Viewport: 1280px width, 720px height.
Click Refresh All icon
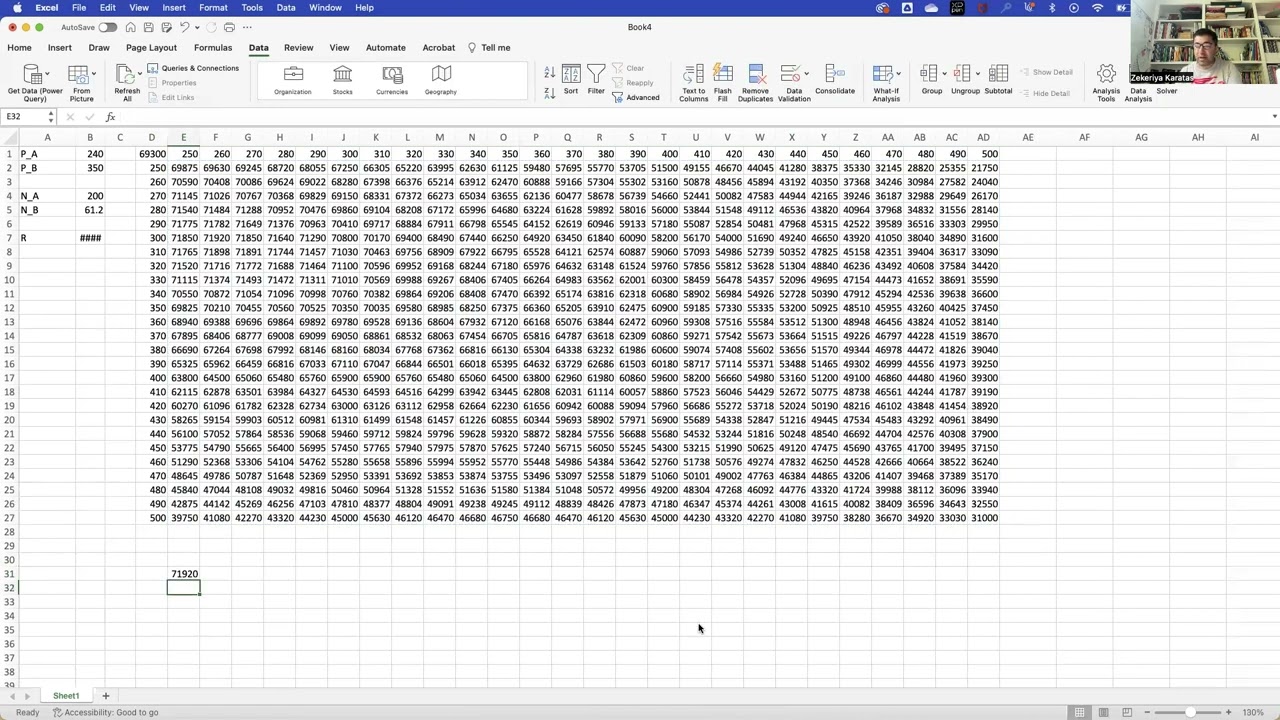coord(124,75)
